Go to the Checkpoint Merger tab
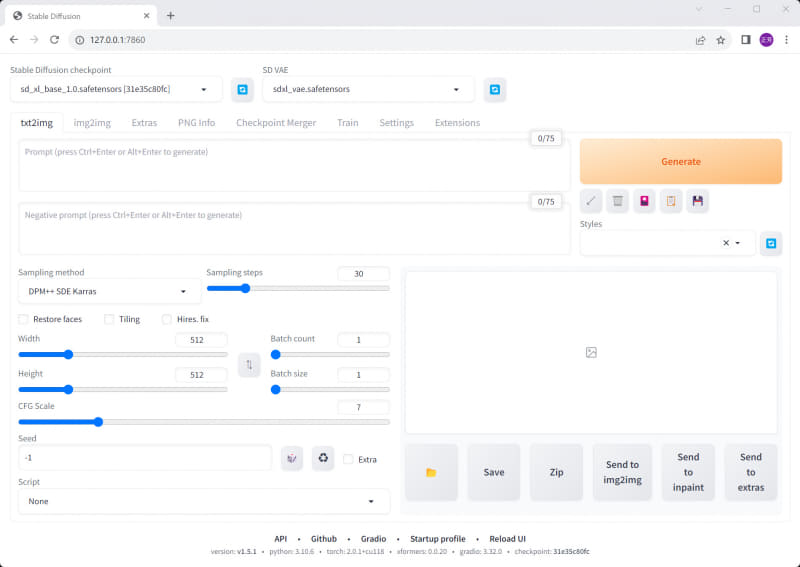The width and height of the screenshot is (800, 567). 276,123
